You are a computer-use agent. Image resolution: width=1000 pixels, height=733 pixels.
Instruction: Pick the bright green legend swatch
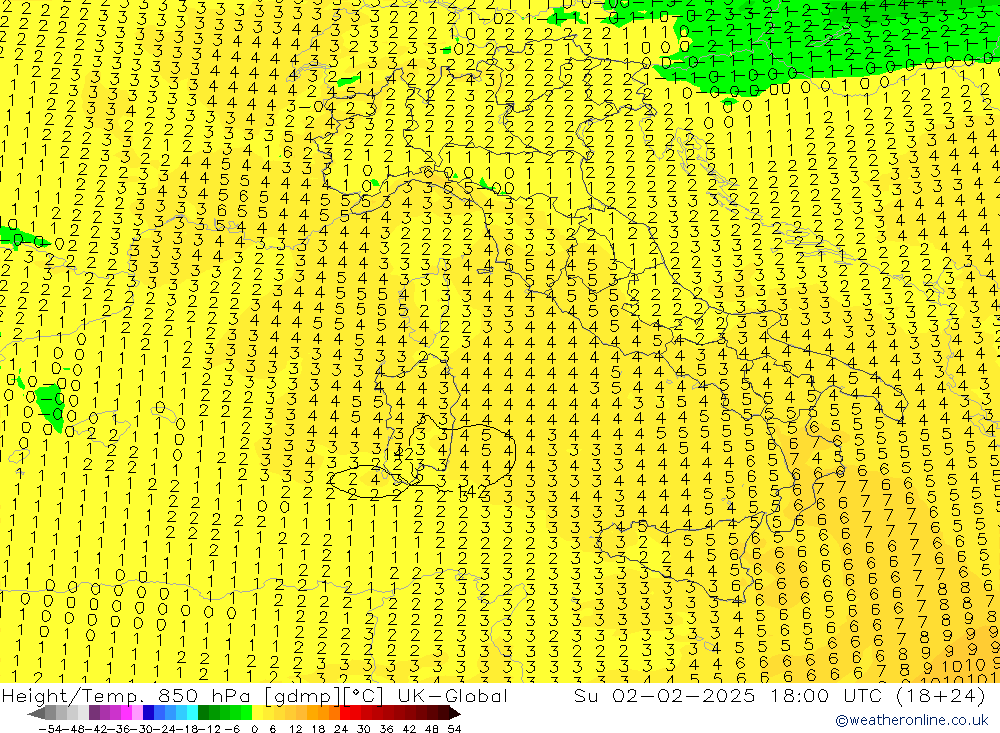(x=246, y=713)
